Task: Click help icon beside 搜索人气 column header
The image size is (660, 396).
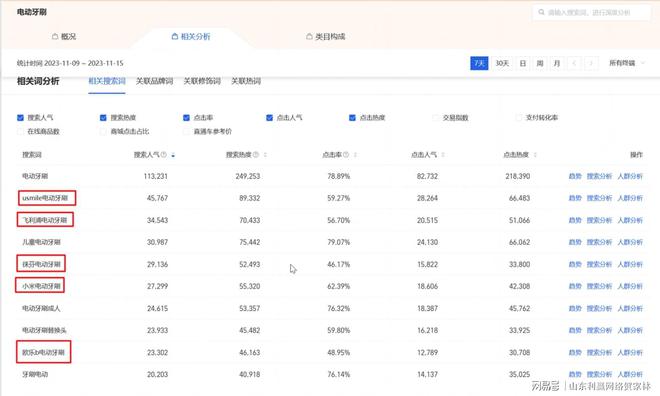Action: click(164, 154)
